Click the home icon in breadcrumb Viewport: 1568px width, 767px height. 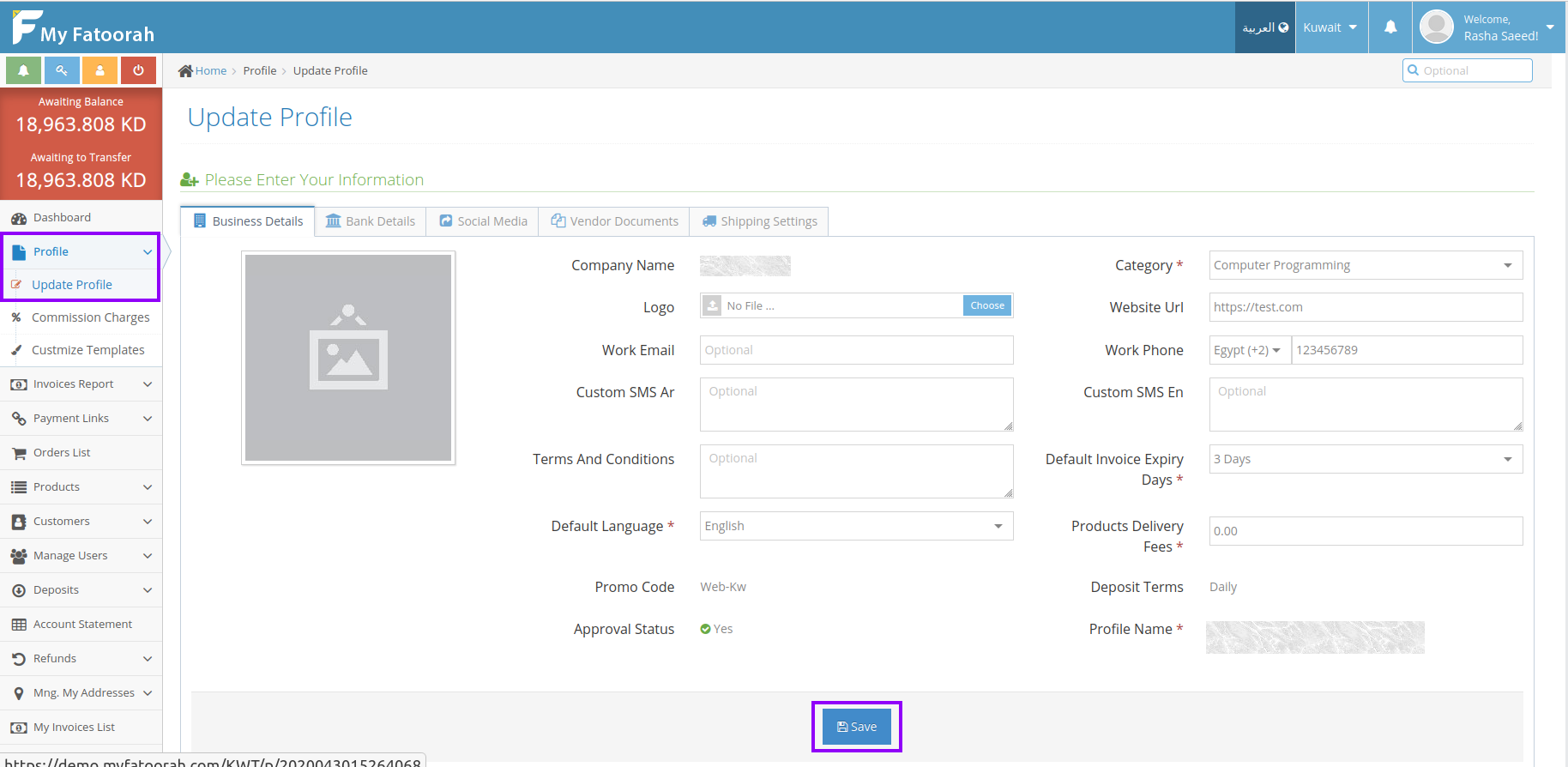click(185, 70)
